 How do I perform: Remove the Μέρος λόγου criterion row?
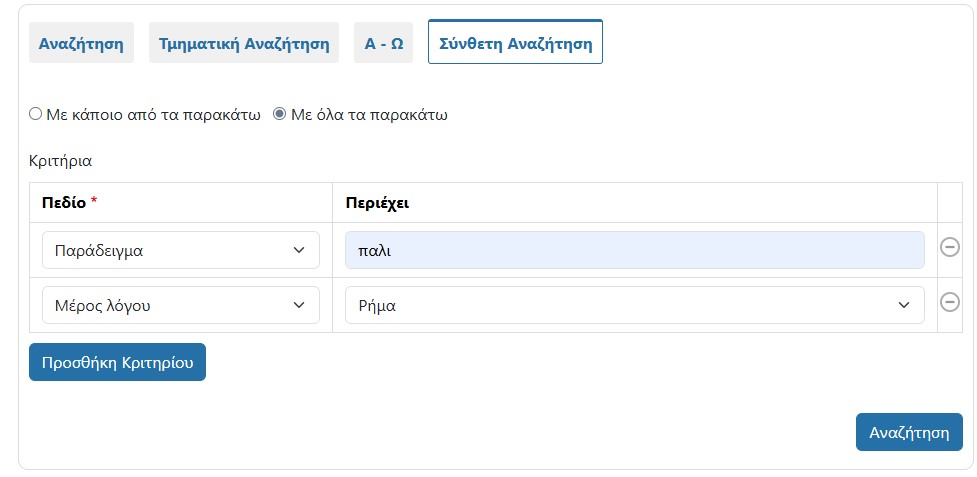click(x=950, y=302)
